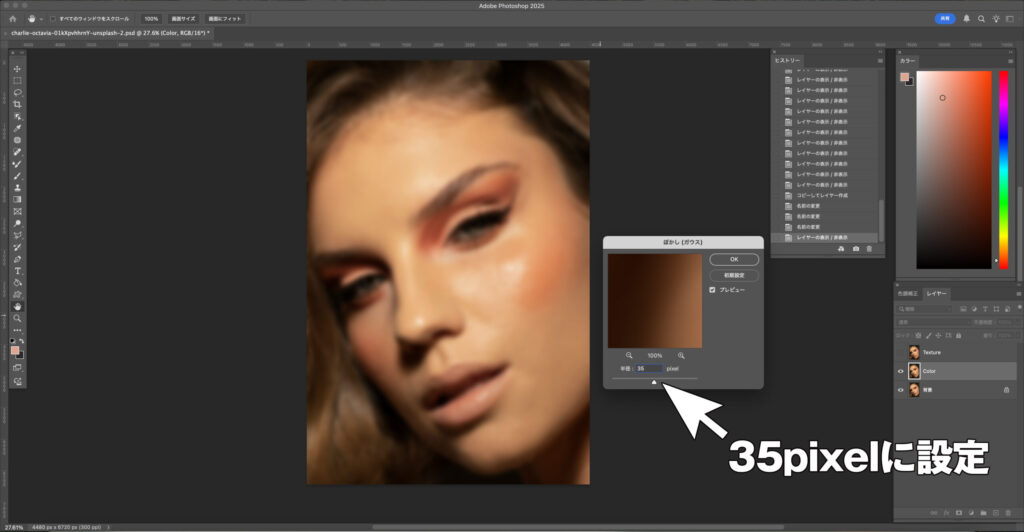Open the Edit Toolbar ellipsis menu
This screenshot has height=532, width=1024.
click(18, 330)
